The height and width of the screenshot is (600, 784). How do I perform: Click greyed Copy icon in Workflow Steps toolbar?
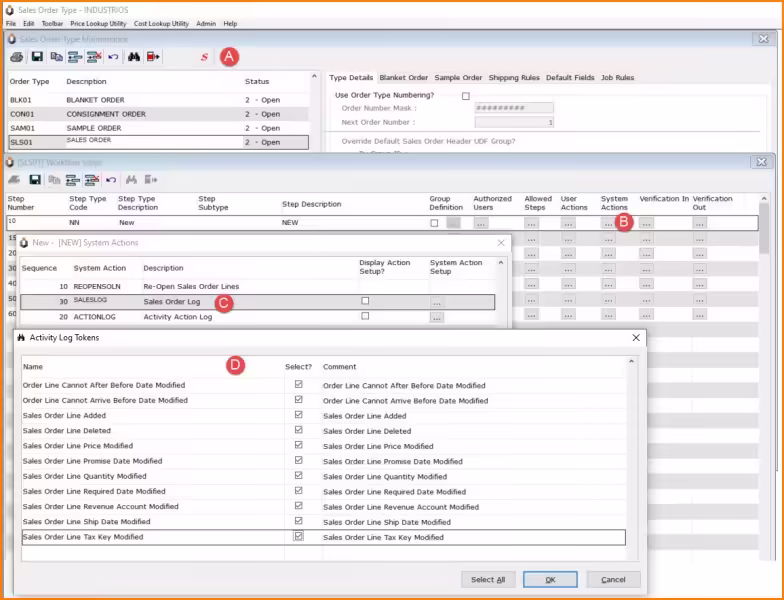click(54, 180)
